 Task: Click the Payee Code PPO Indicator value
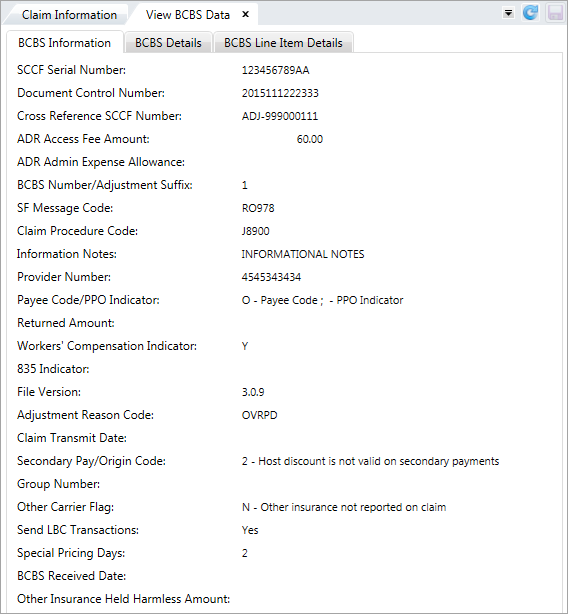[322, 300]
